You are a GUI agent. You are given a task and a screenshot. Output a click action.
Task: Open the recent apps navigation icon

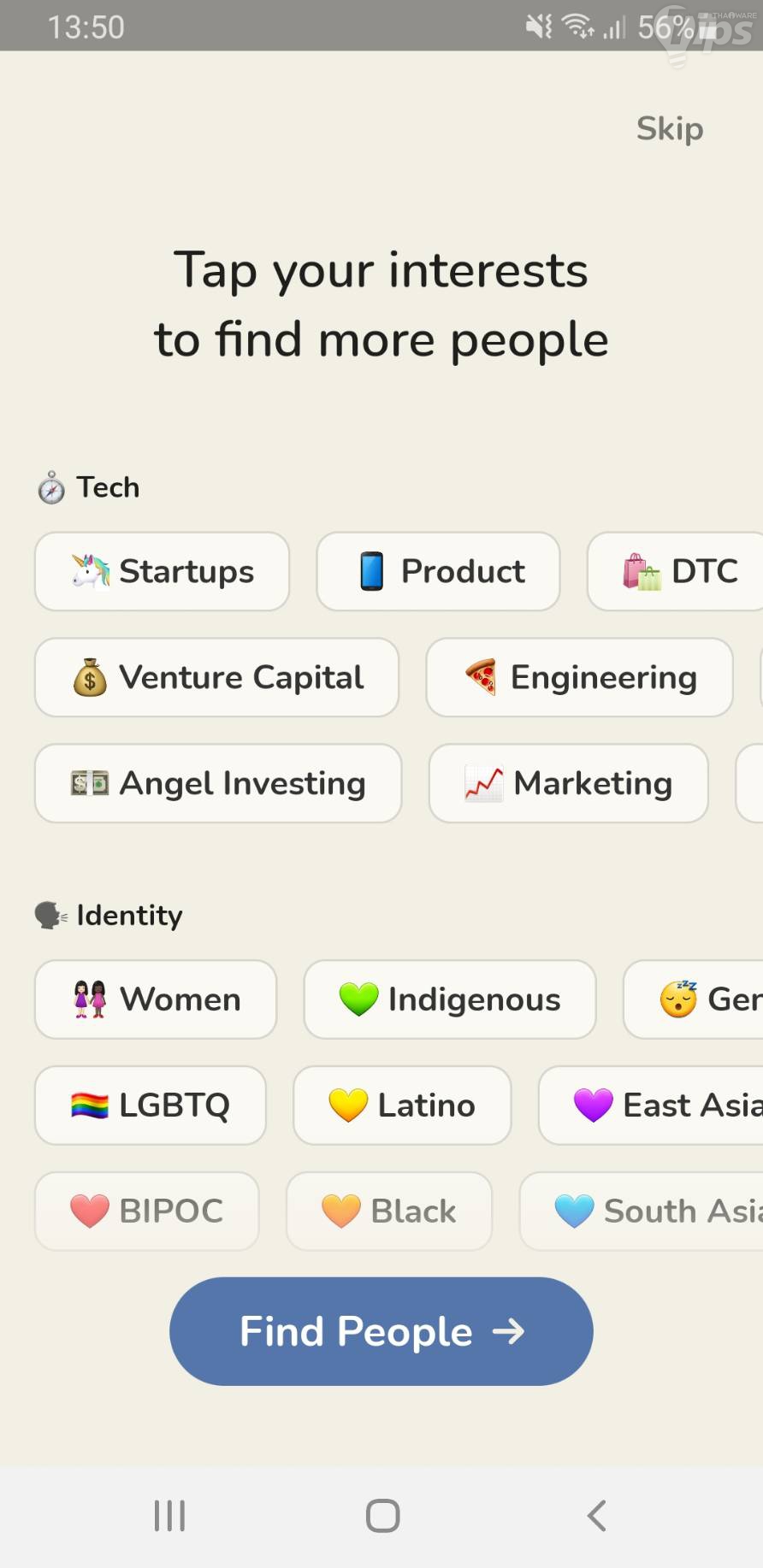[x=169, y=1515]
